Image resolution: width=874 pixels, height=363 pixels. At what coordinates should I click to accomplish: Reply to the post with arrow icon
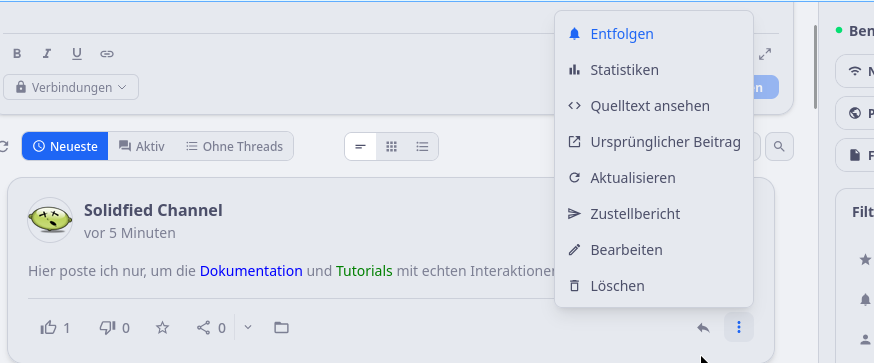(703, 327)
